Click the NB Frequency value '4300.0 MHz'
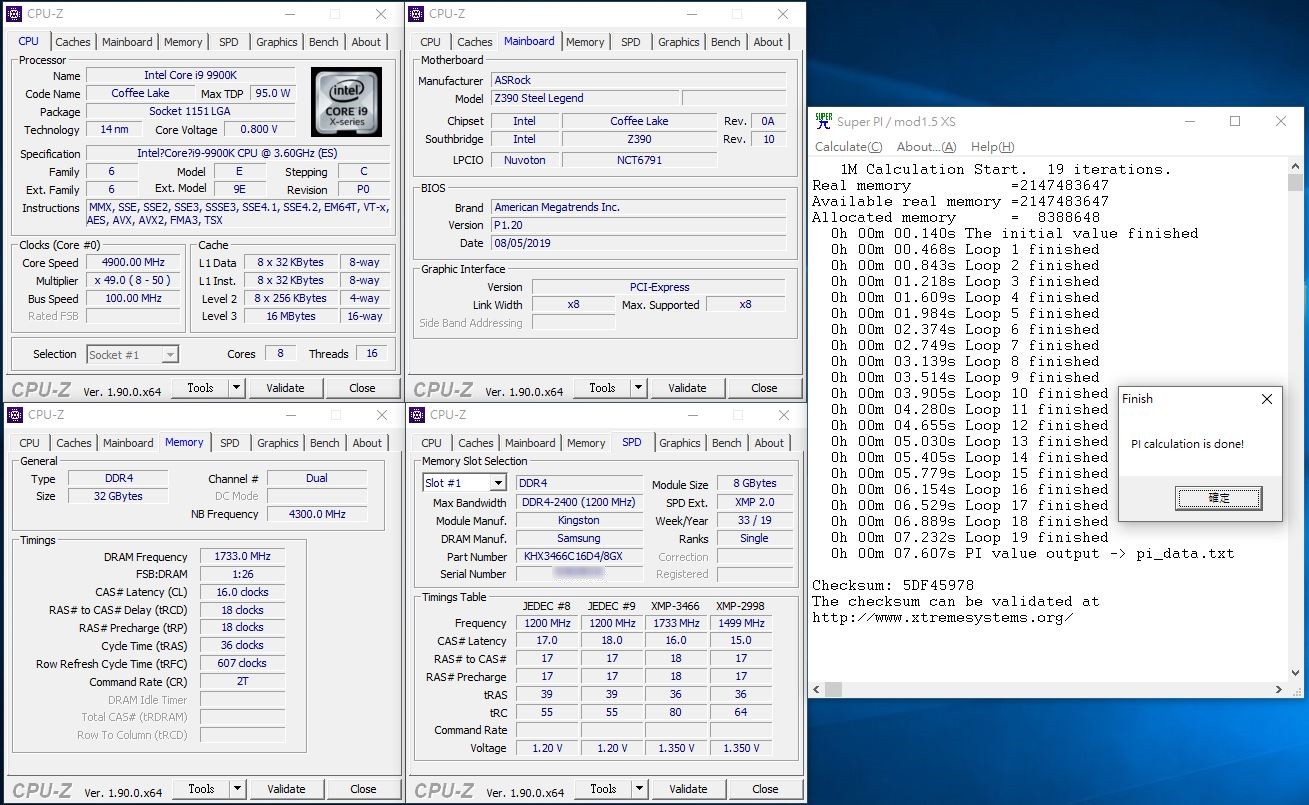 317,514
